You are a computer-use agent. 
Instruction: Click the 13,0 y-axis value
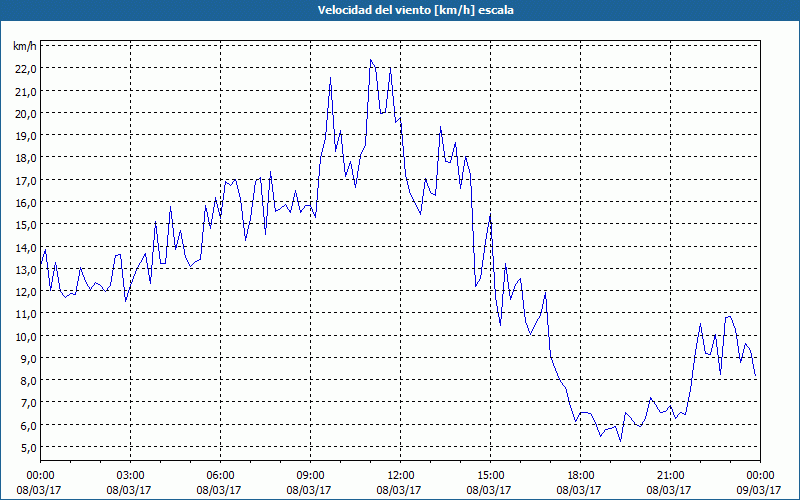26,269
